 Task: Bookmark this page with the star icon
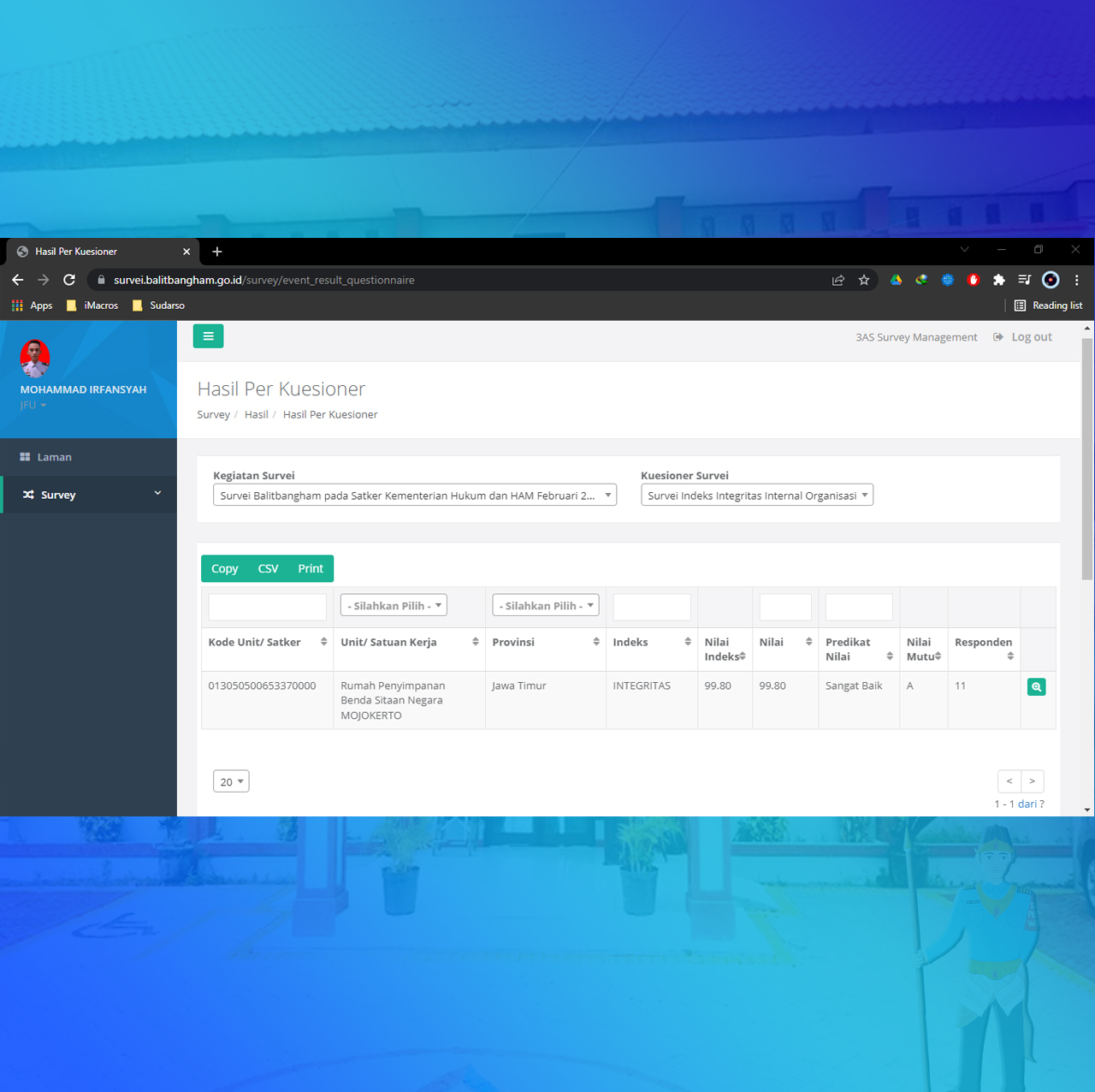coord(864,280)
